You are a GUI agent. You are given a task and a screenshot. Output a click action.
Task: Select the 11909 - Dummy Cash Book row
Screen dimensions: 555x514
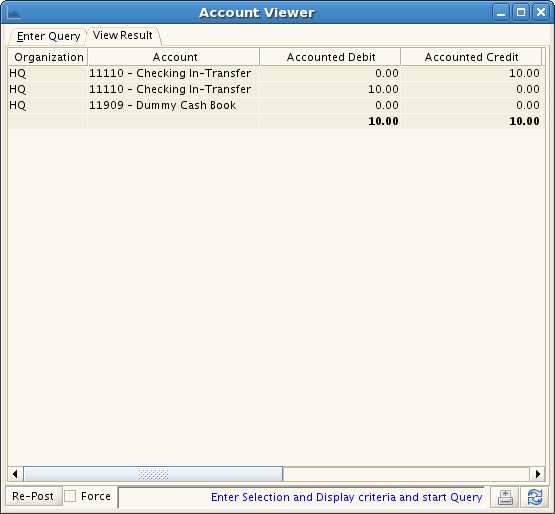tap(276, 105)
